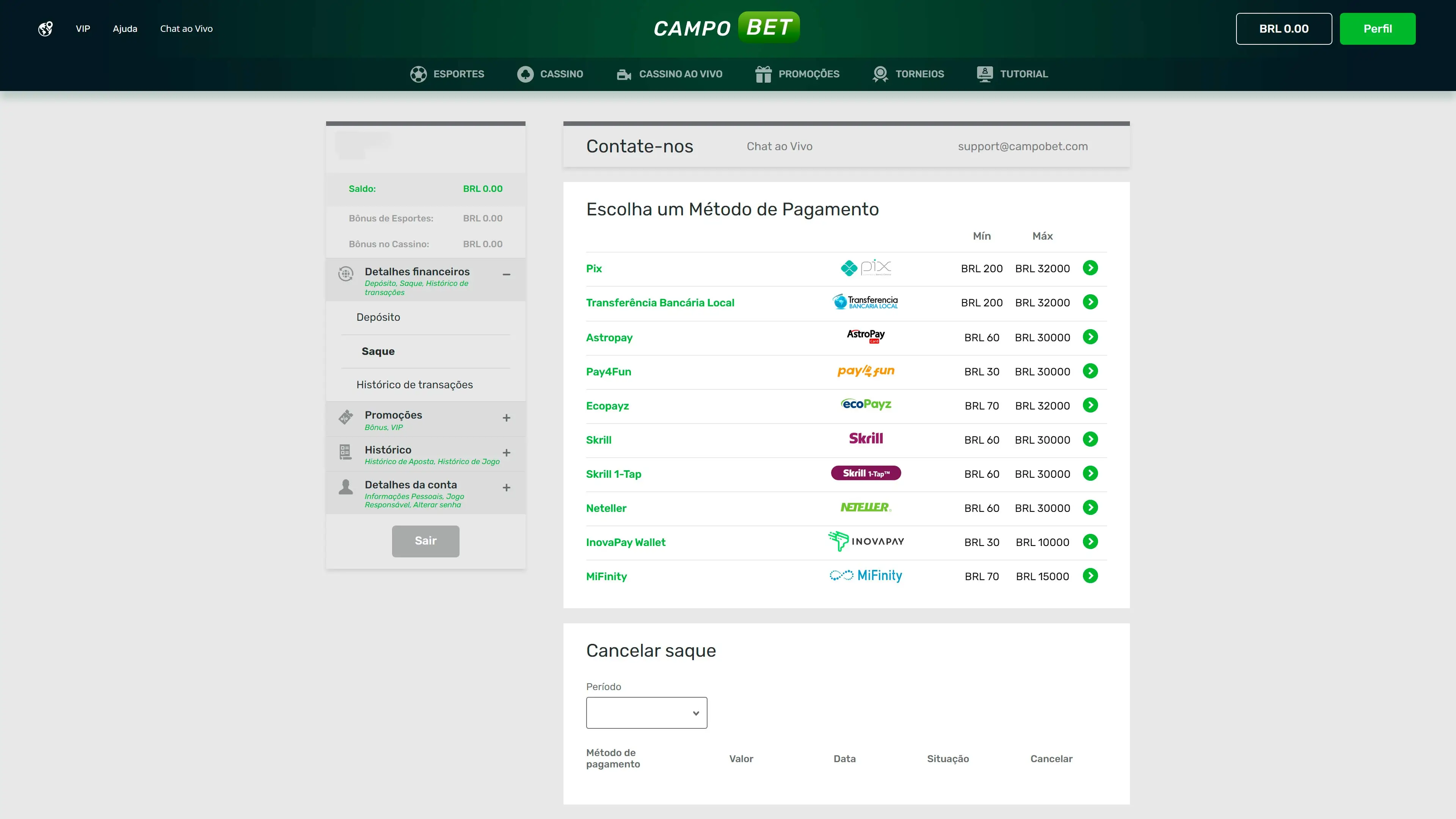1456x819 pixels.
Task: Click the Neteller logo
Action: pos(866,508)
